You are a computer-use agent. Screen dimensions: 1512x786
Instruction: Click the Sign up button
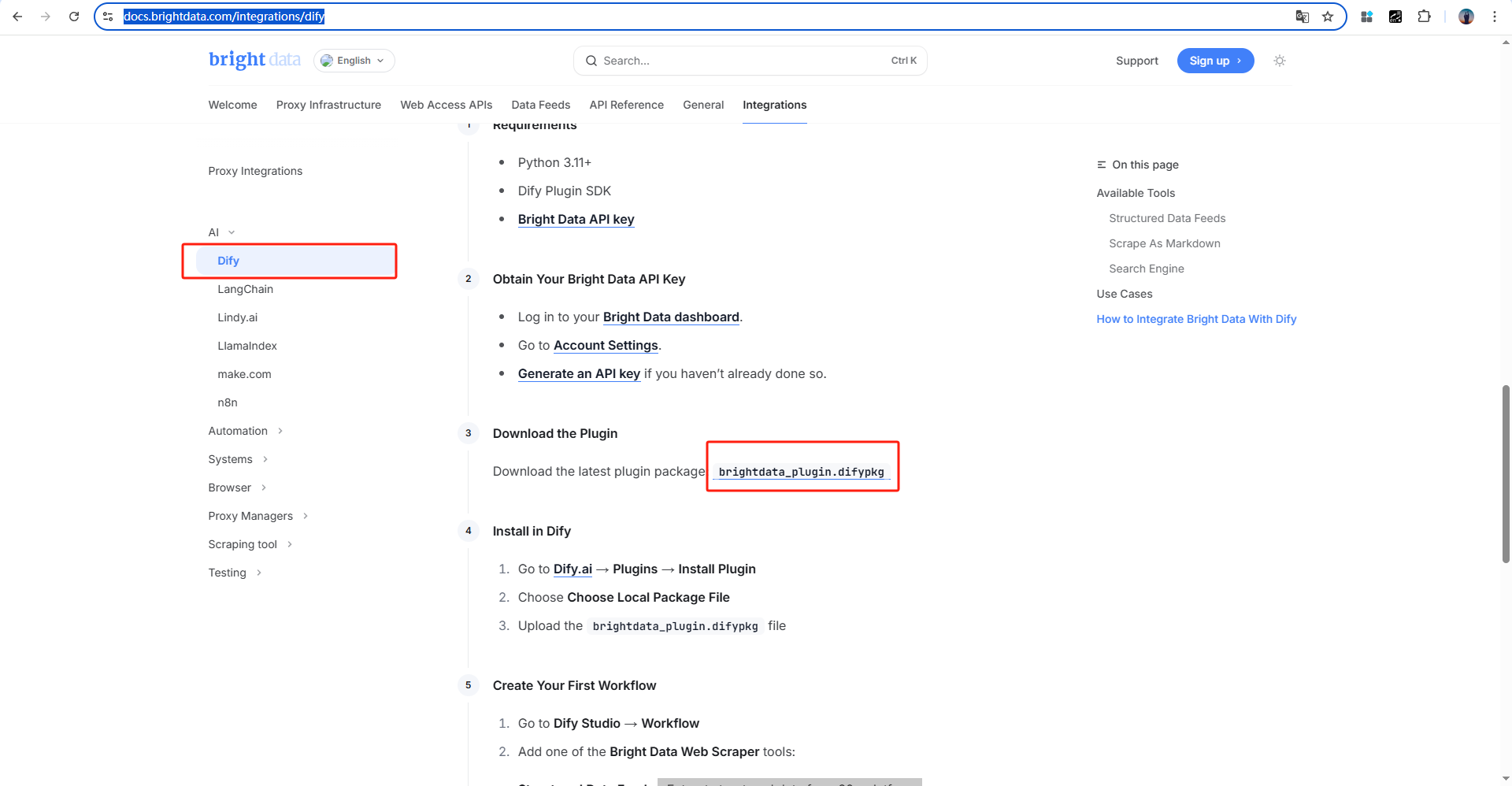point(1215,61)
